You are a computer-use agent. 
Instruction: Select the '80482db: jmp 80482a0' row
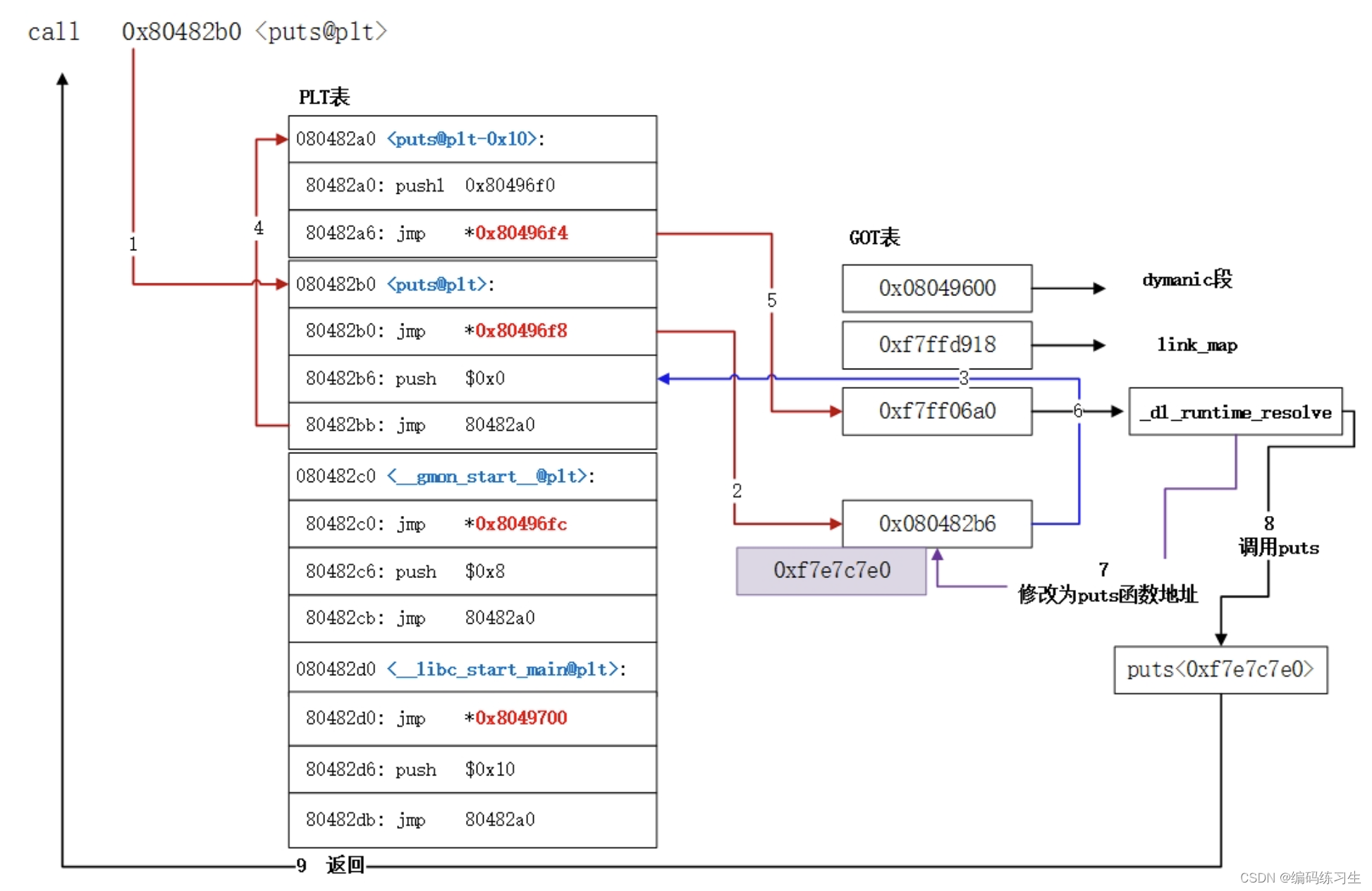[x=472, y=820]
